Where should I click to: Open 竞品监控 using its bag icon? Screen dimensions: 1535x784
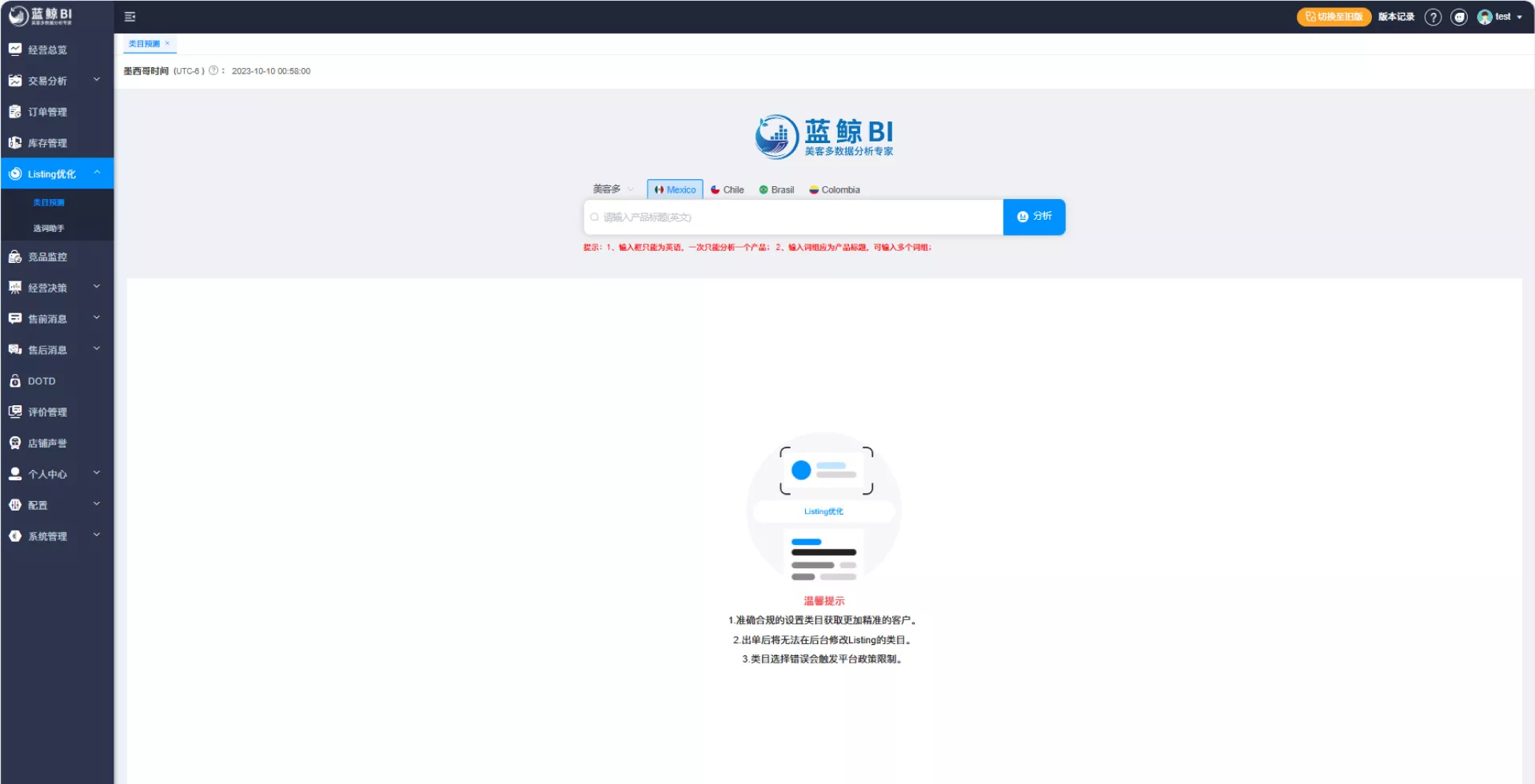(x=15, y=257)
